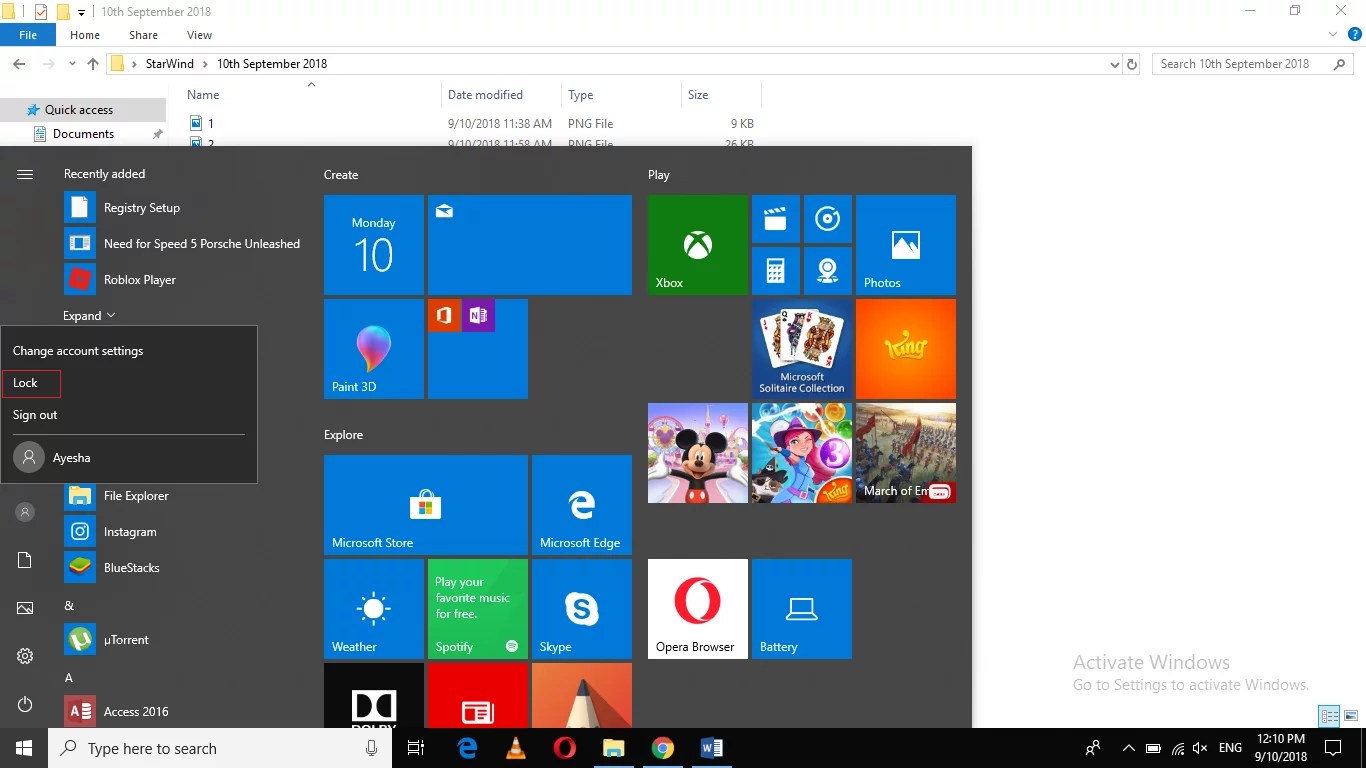Click the Search 10th September 2018 field
1366x768 pixels.
click(1253, 64)
